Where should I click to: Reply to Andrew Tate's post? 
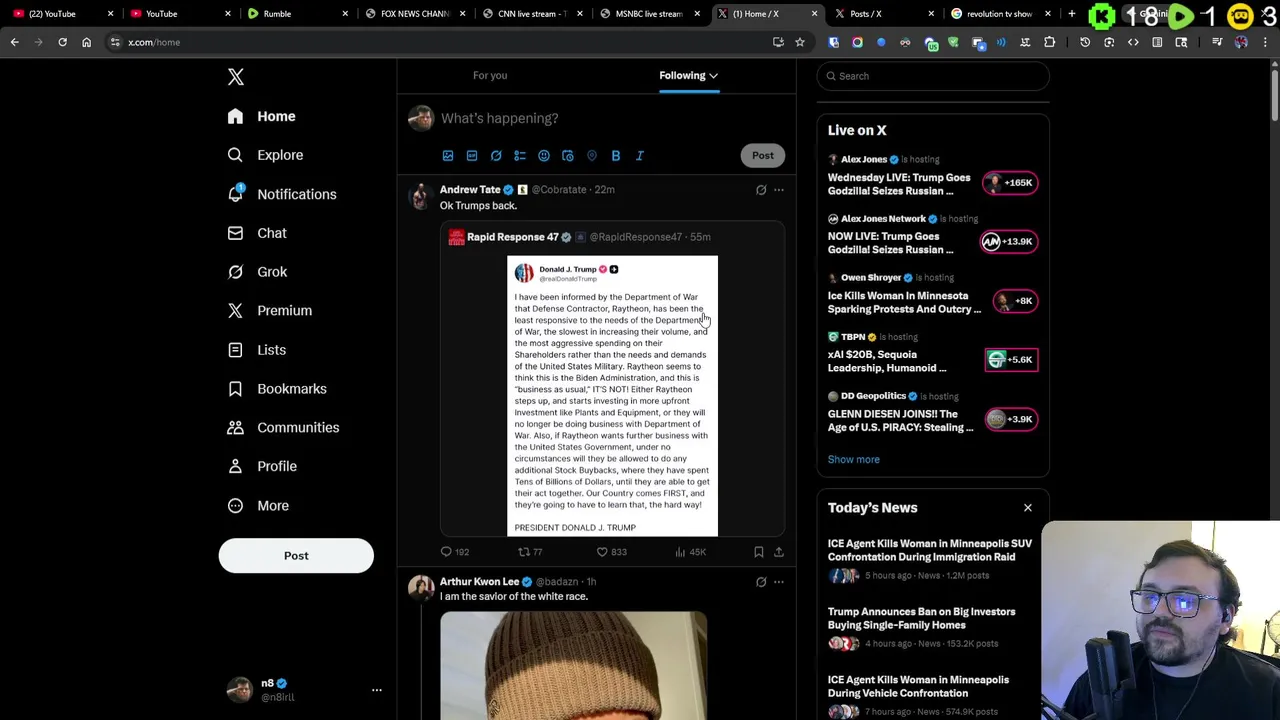455,552
